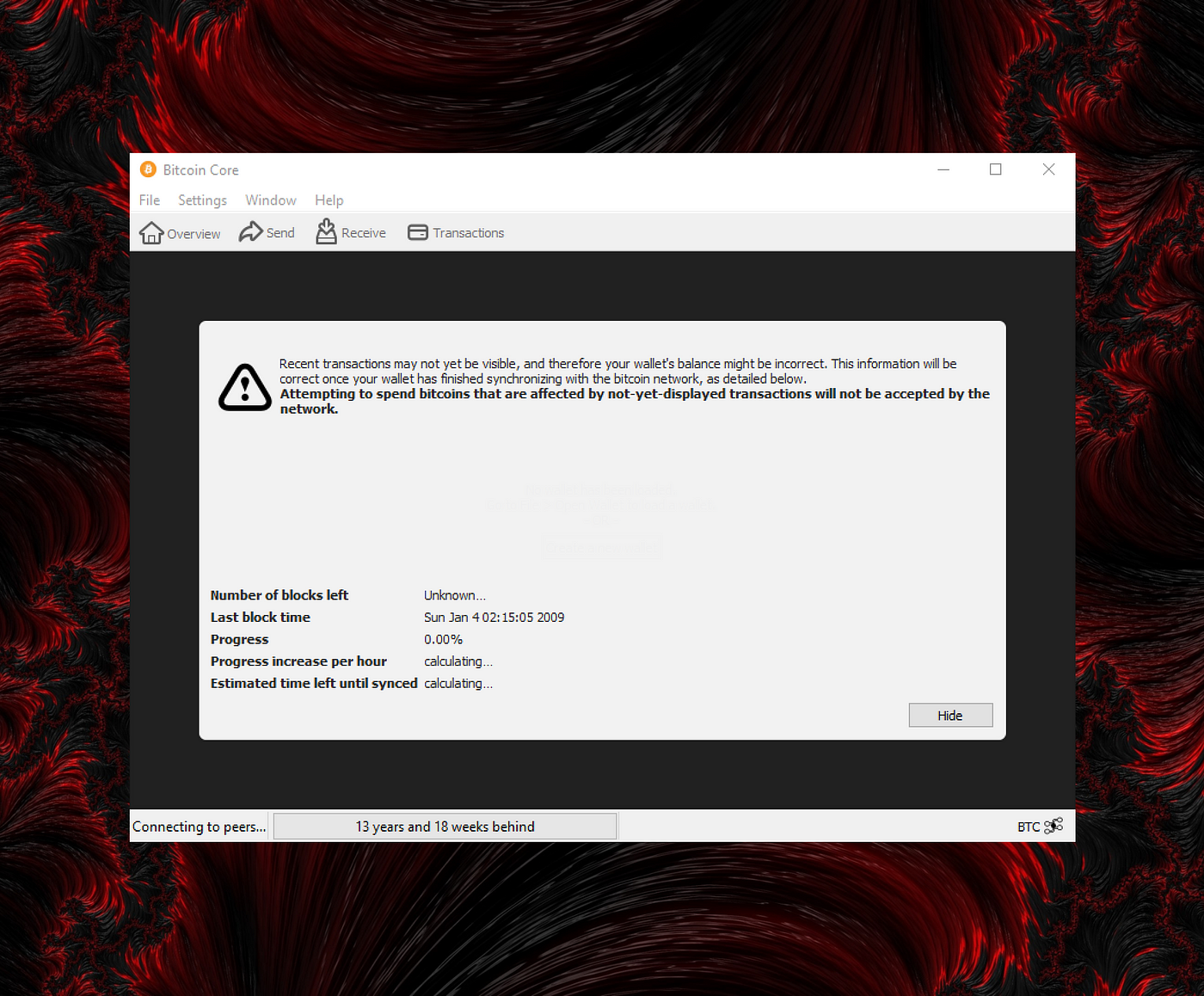Open the Transactions card icon
The image size is (1204, 996).
(x=418, y=232)
